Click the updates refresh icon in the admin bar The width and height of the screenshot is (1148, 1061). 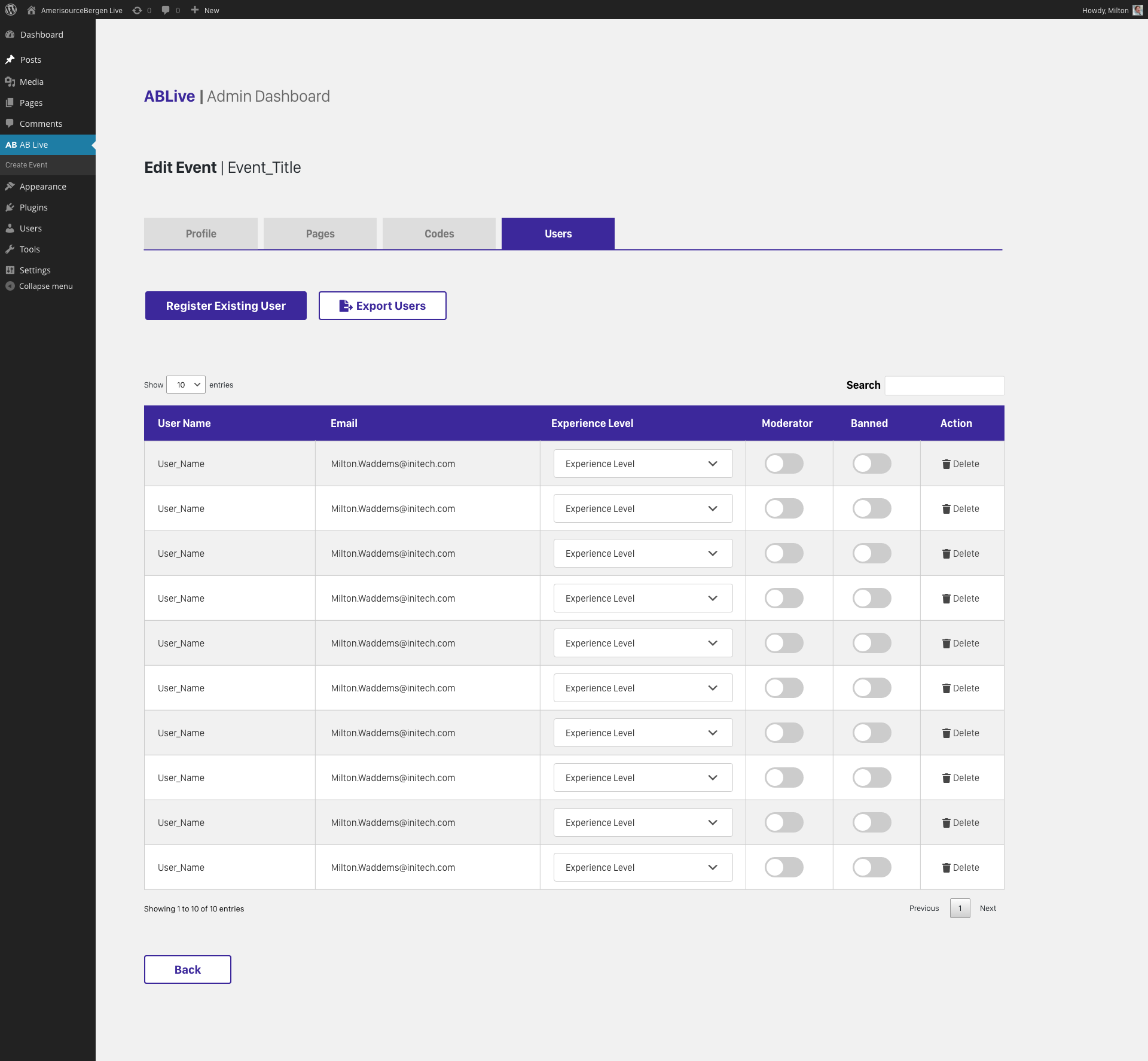pos(138,10)
